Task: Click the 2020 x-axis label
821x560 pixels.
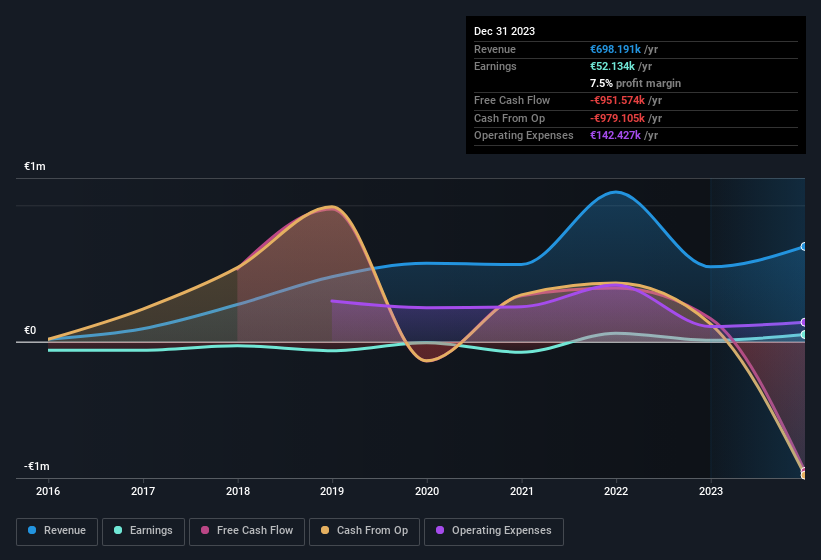Action: click(427, 491)
